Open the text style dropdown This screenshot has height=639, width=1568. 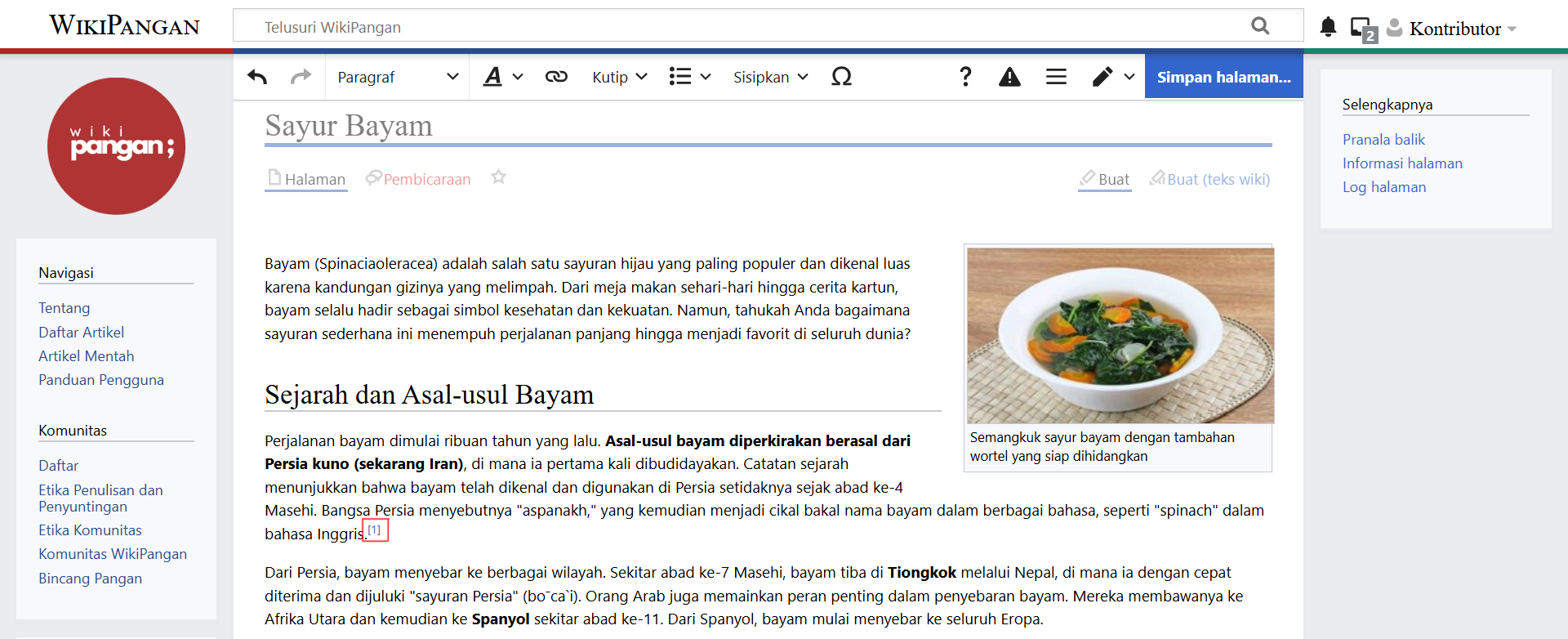tap(502, 77)
